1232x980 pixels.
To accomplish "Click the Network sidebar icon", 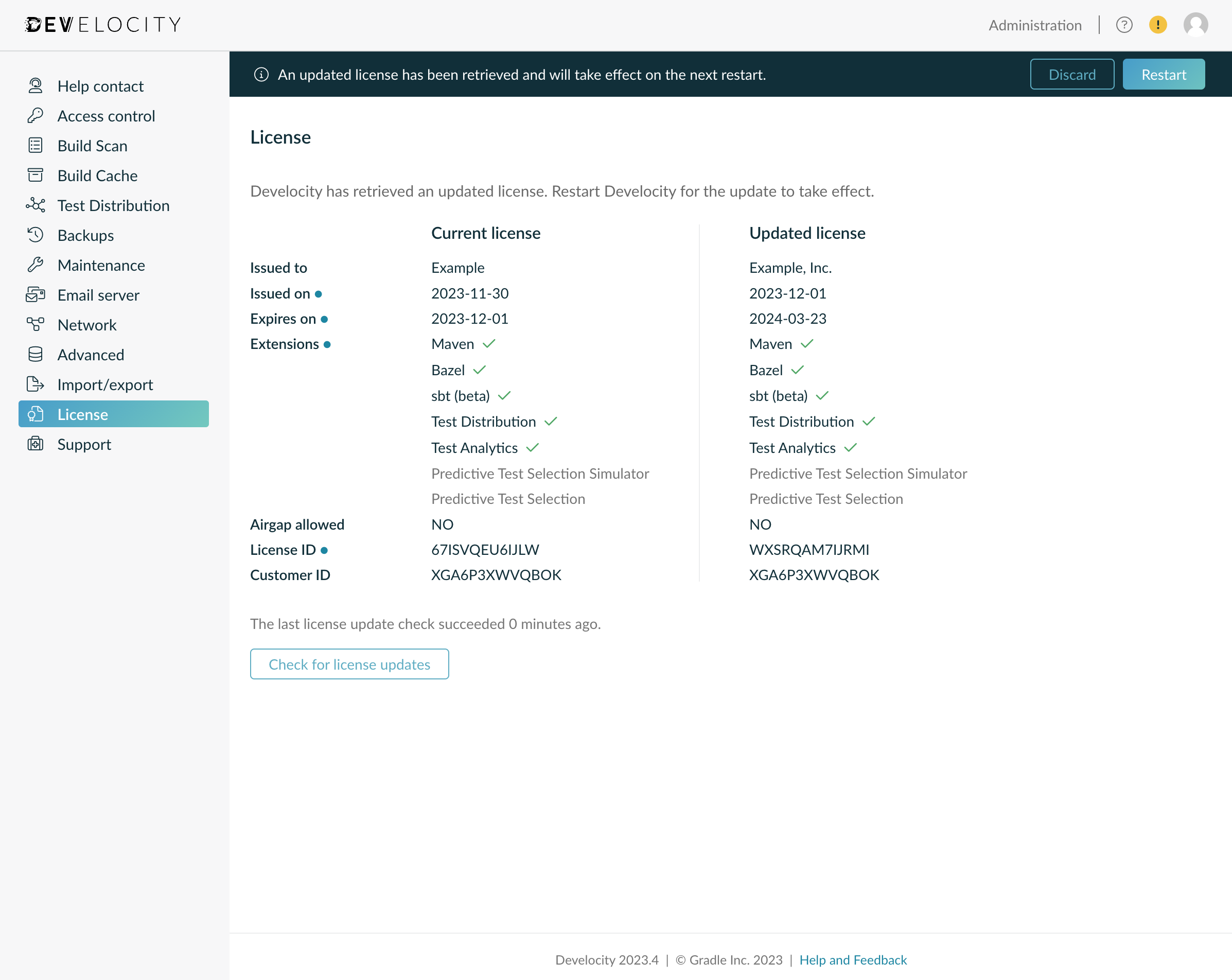I will (x=36, y=325).
